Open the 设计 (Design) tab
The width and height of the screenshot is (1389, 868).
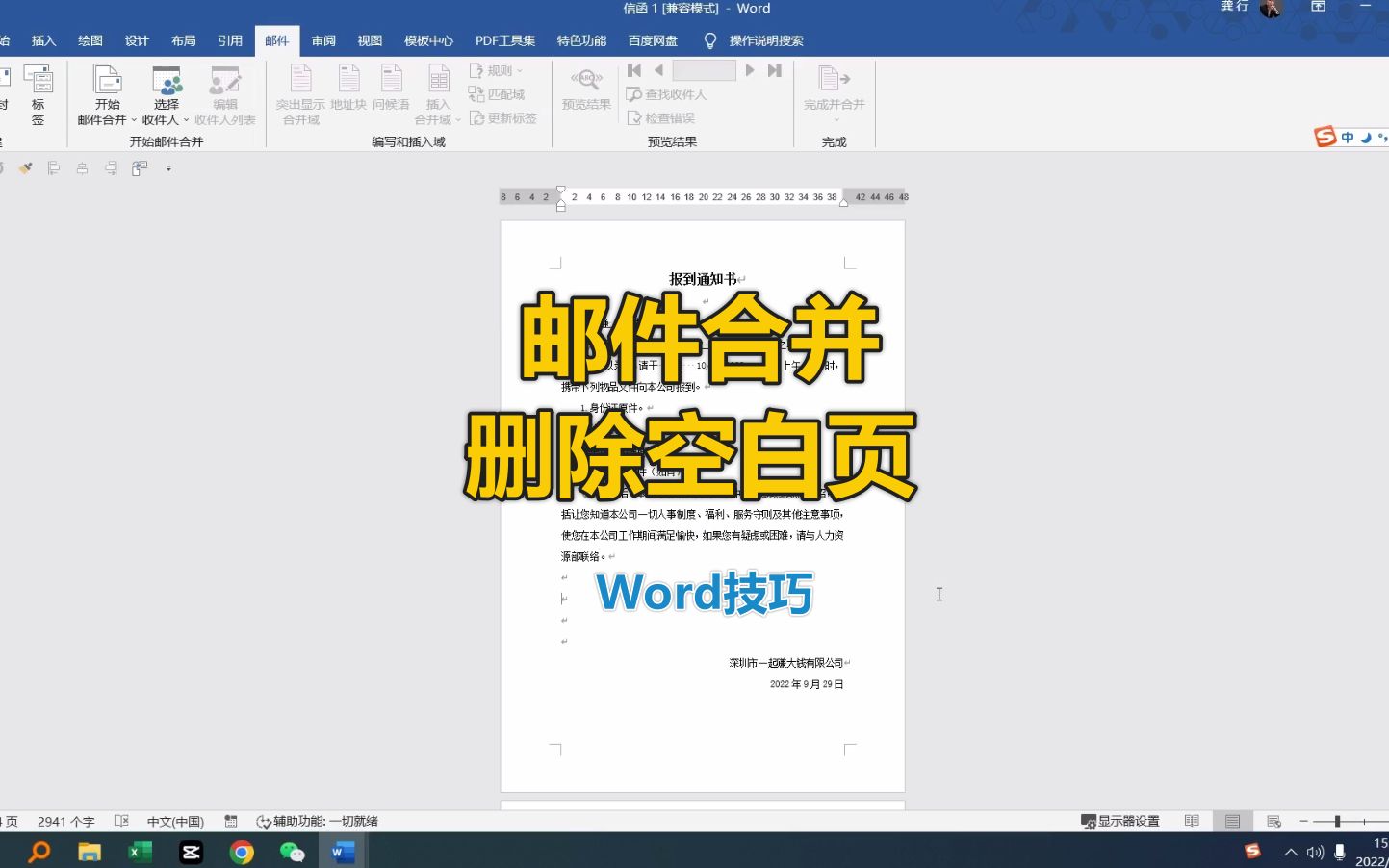(x=137, y=40)
